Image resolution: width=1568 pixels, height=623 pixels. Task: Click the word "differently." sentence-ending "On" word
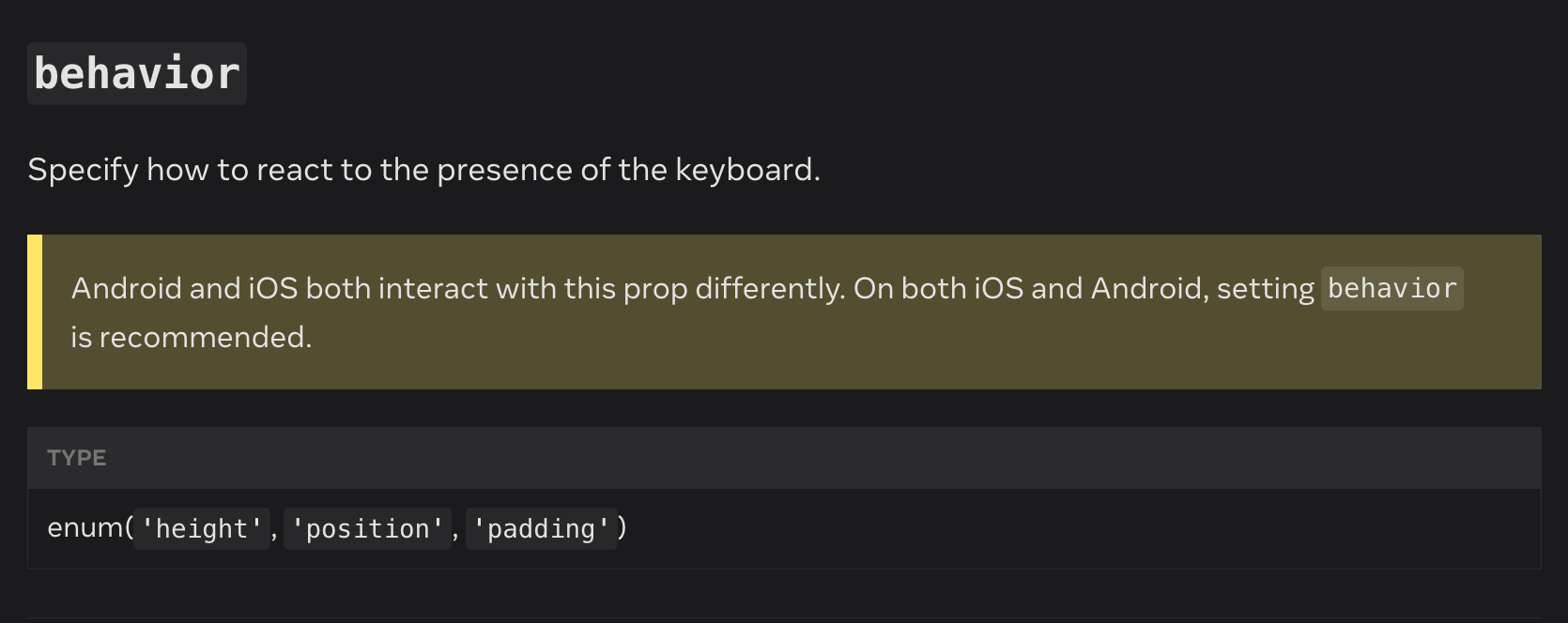pos(872,288)
